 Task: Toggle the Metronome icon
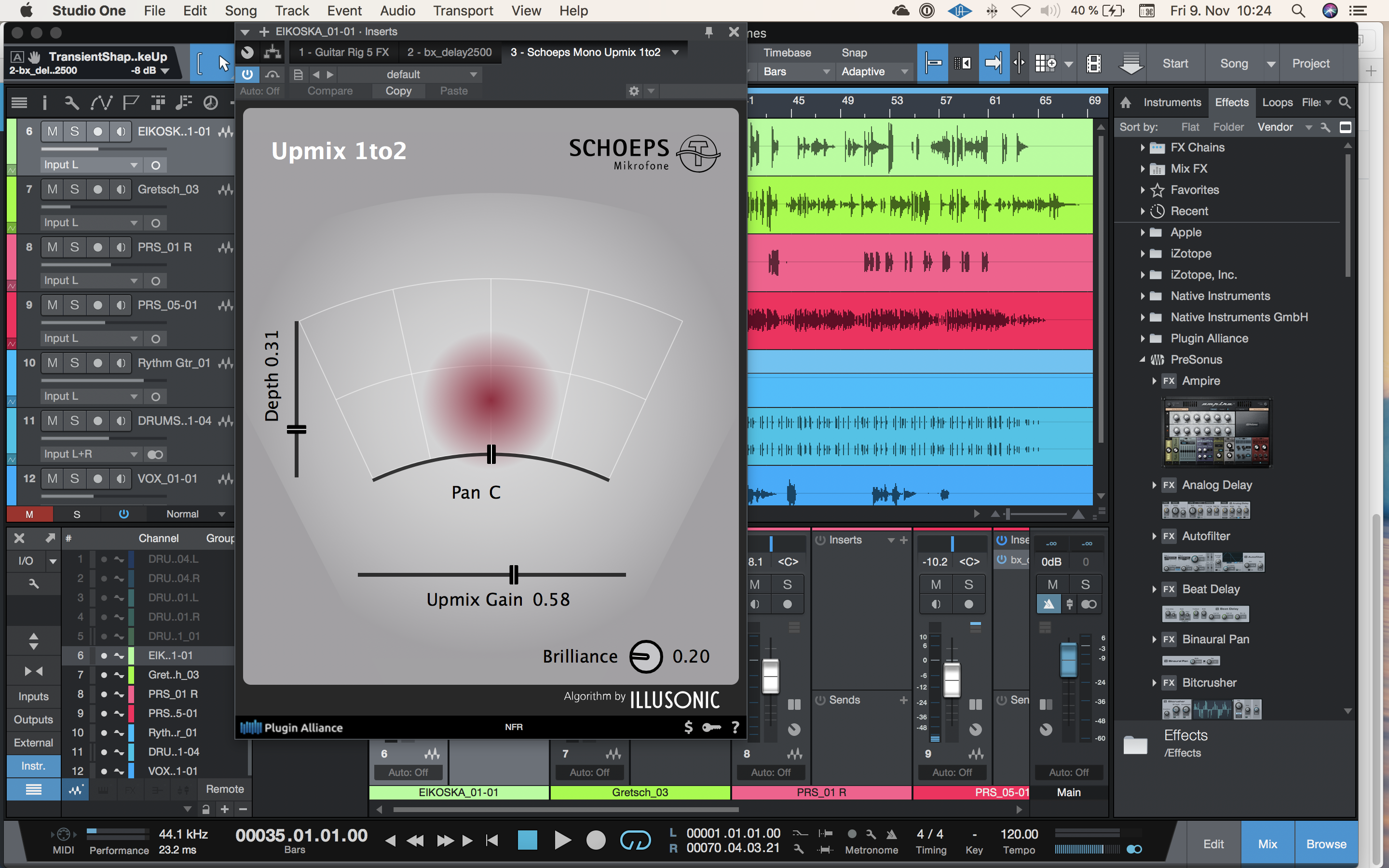891,834
